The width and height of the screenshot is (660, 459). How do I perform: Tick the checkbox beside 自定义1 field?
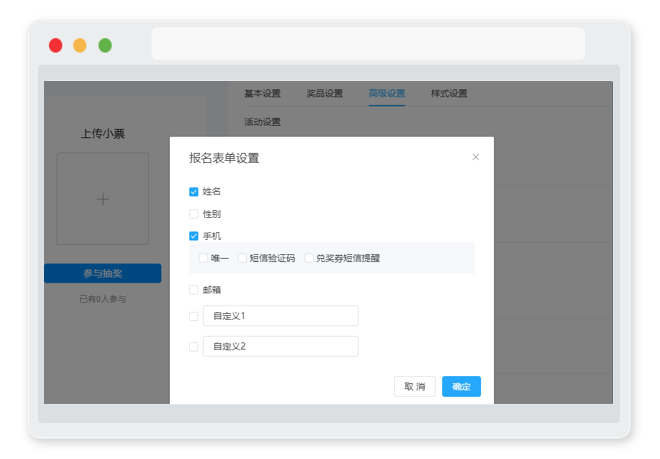pos(194,316)
